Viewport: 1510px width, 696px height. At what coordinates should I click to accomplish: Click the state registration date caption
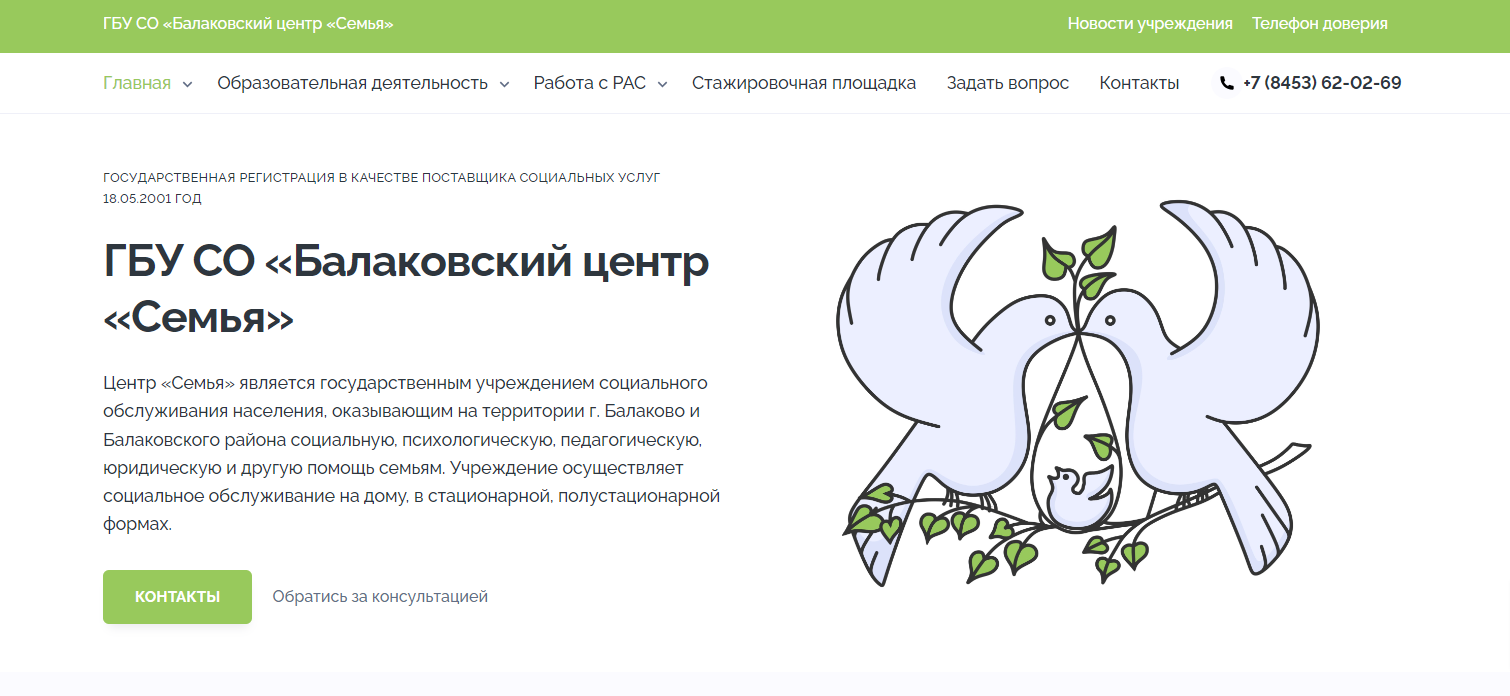point(381,188)
